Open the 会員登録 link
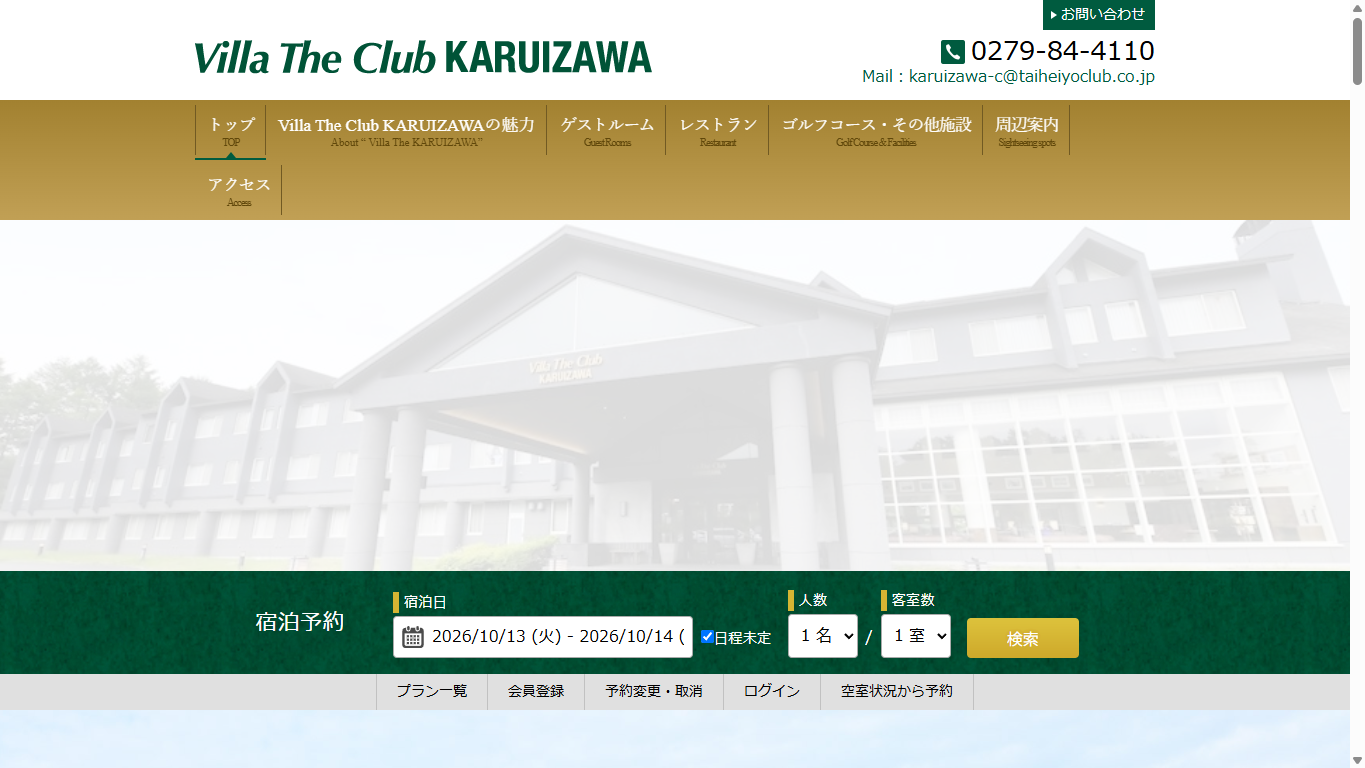The image size is (1365, 768). (x=536, y=692)
